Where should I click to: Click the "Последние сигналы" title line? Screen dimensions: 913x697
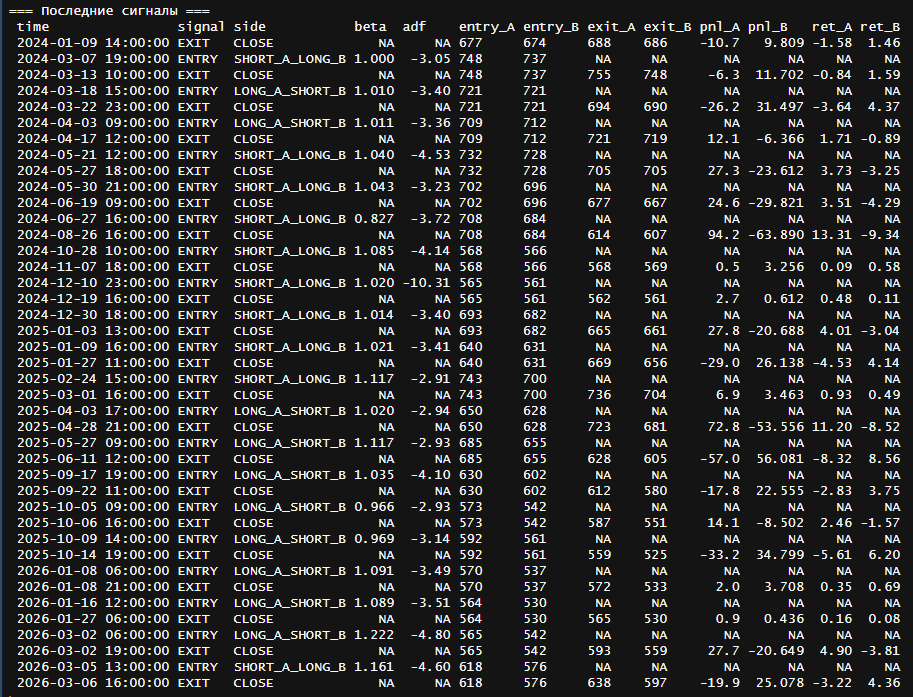(x=108, y=10)
